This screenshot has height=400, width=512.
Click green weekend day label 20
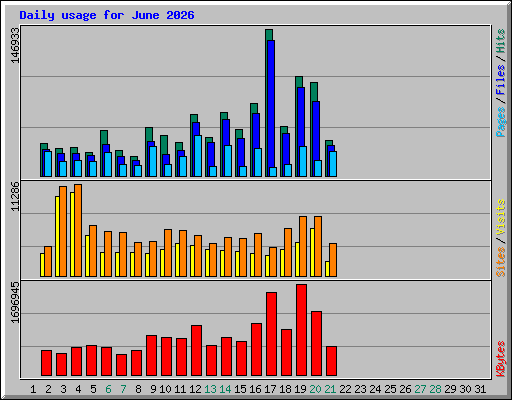click(x=315, y=389)
